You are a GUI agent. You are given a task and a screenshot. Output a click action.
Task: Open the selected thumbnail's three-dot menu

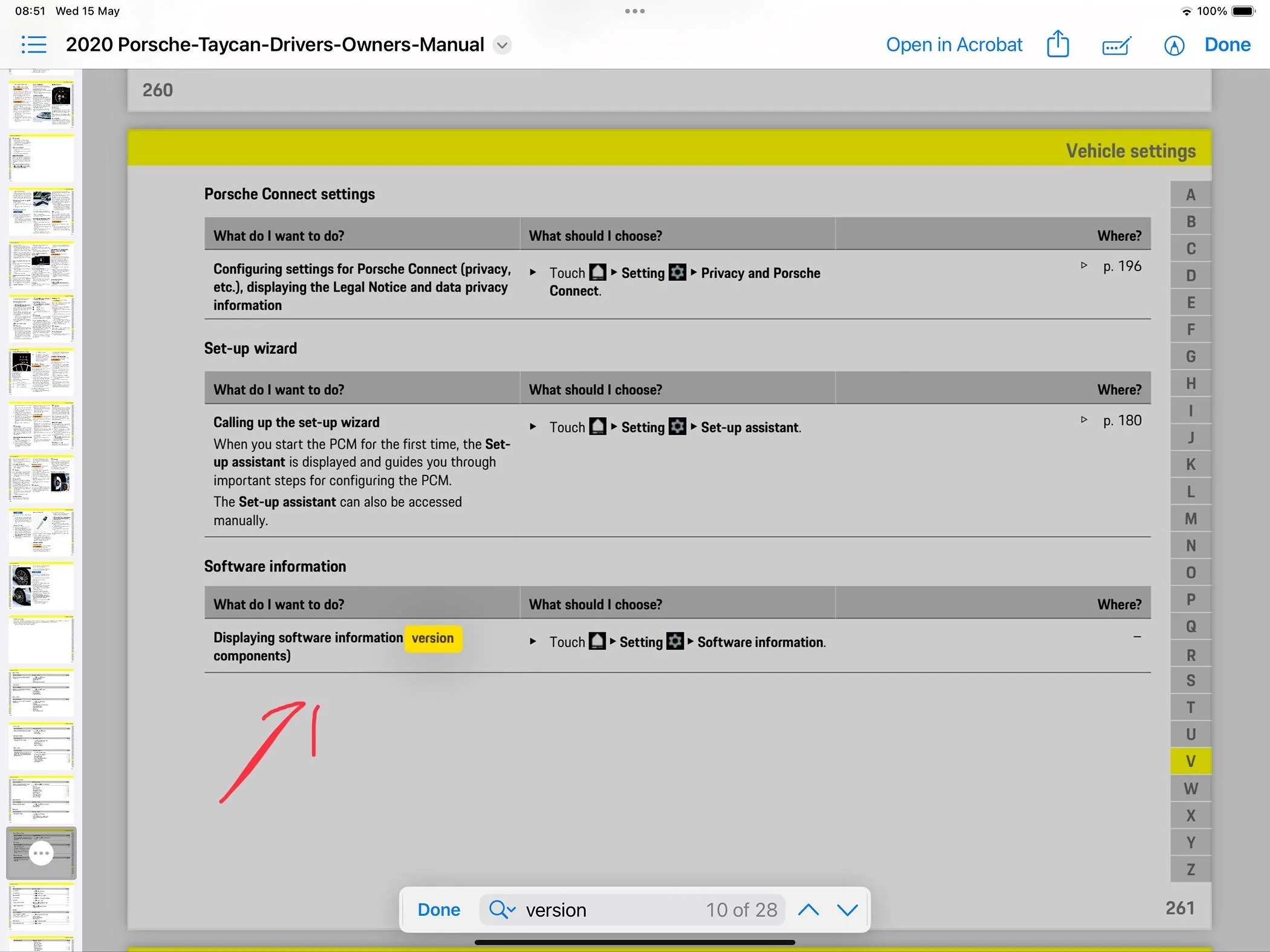click(x=41, y=853)
